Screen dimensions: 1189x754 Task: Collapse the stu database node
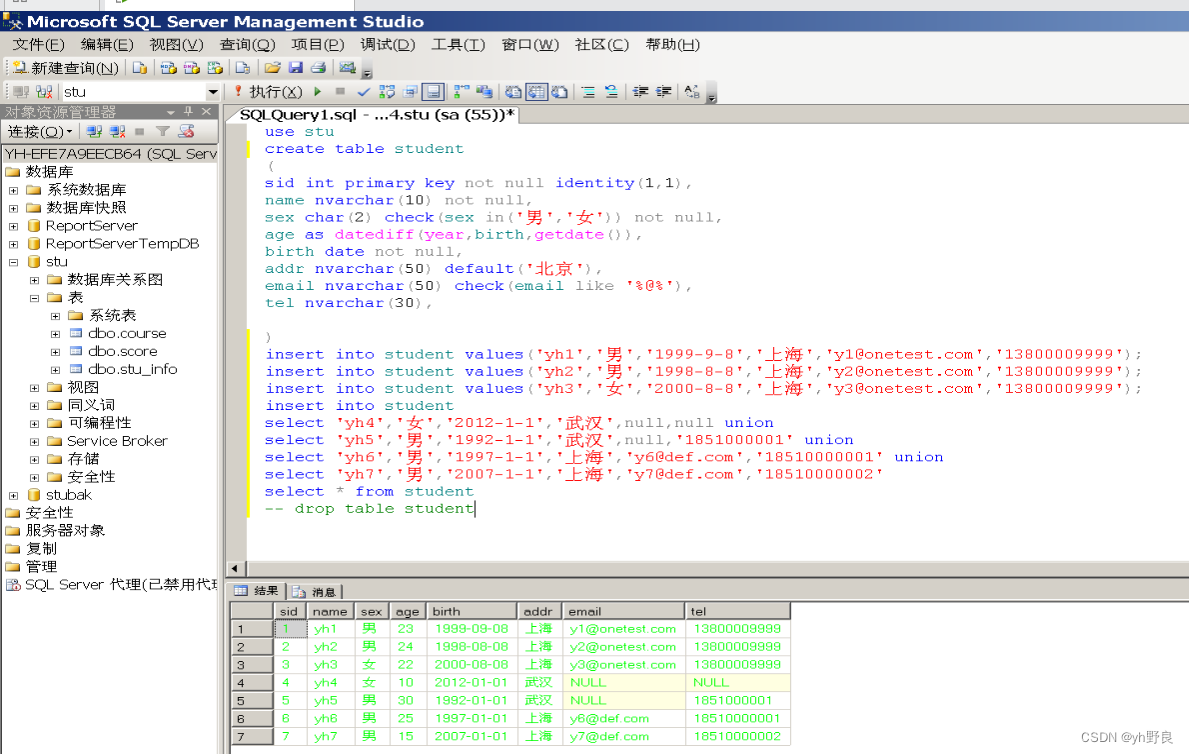click(13, 262)
